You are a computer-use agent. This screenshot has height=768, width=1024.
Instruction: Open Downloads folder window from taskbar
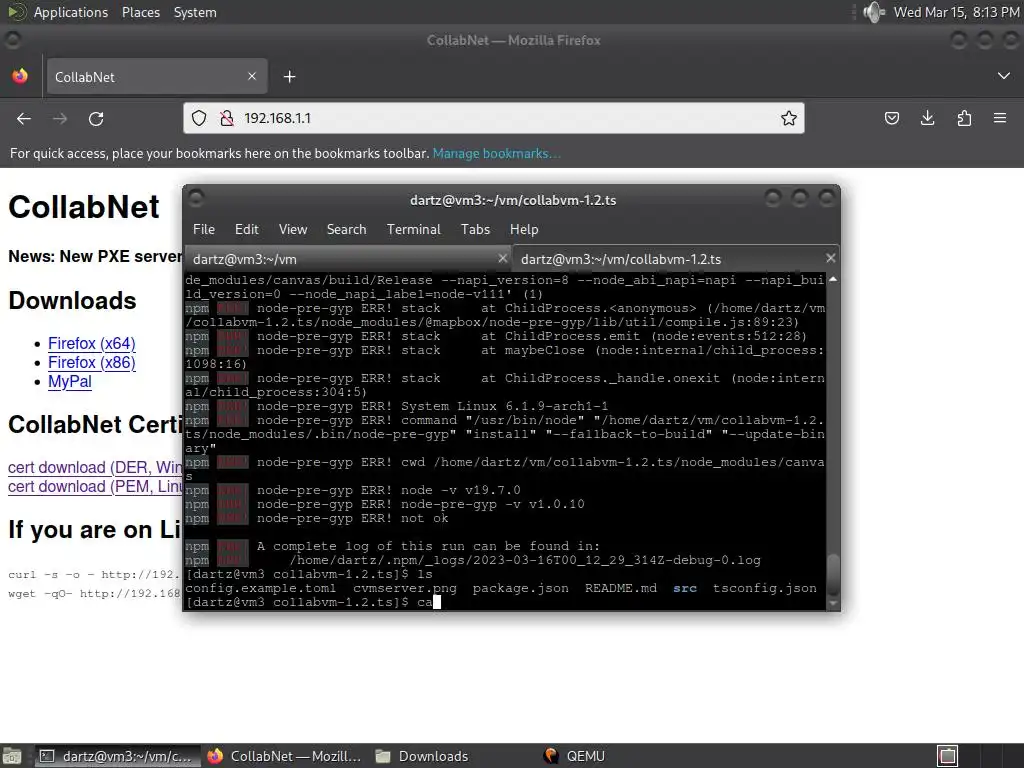(422, 756)
